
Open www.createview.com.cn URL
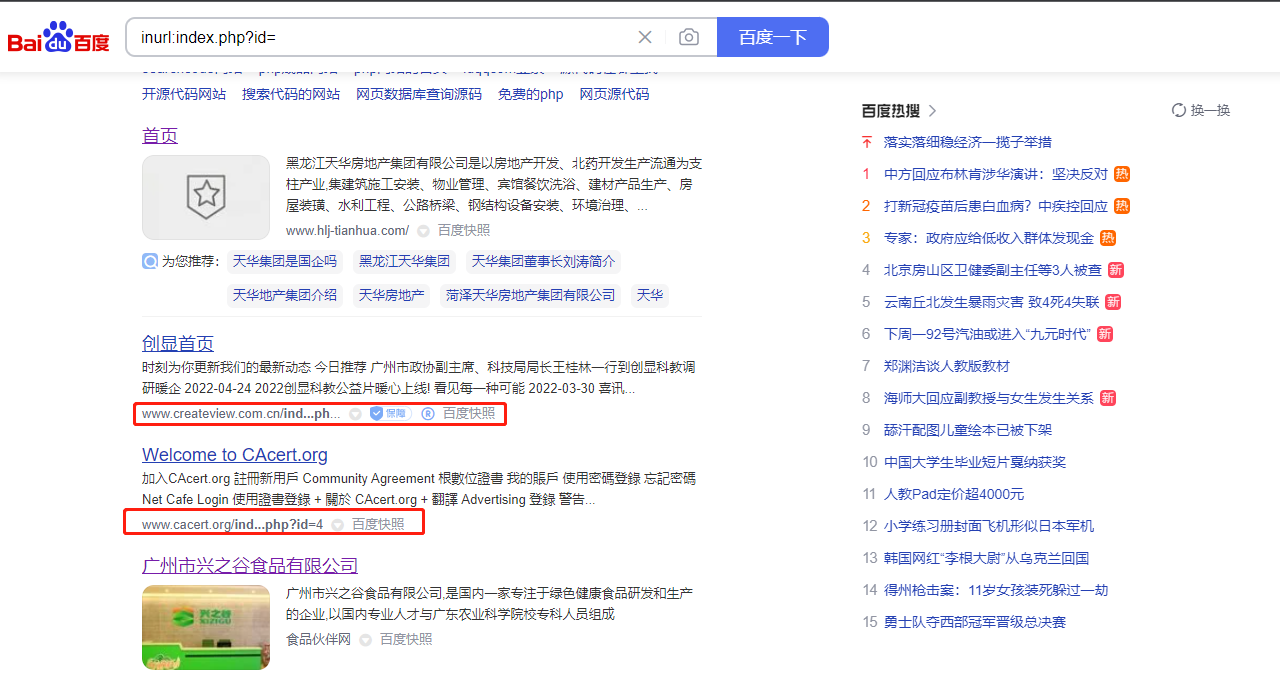pos(241,413)
